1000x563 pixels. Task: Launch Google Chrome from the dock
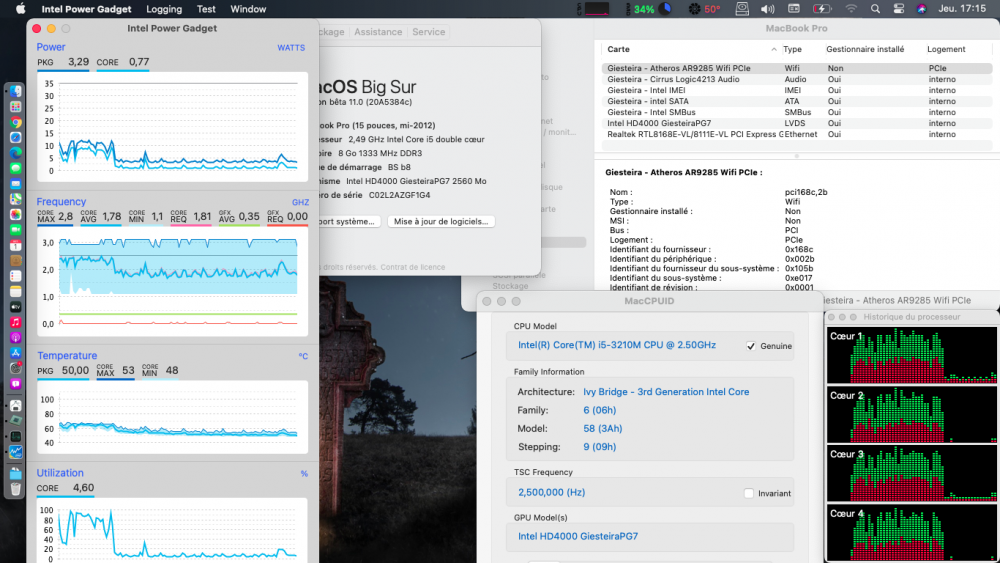pyautogui.click(x=16, y=122)
